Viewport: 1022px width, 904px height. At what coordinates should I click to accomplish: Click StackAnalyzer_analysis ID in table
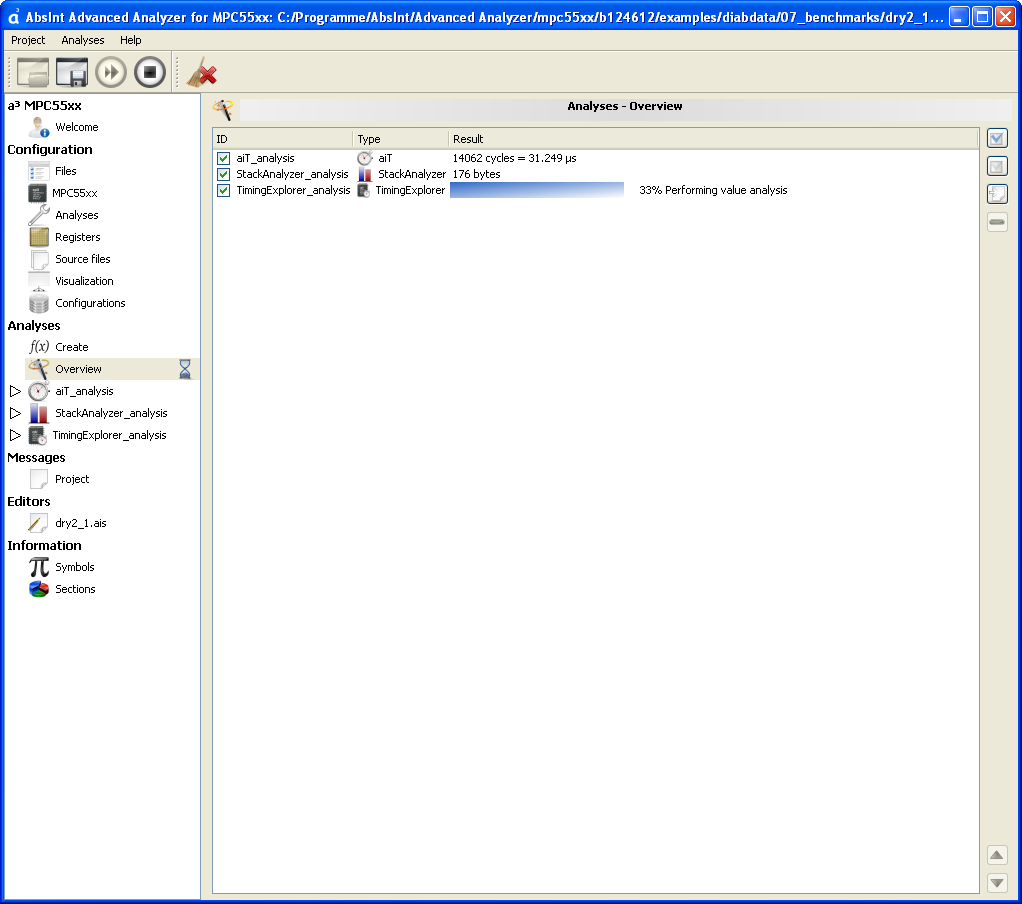point(292,174)
